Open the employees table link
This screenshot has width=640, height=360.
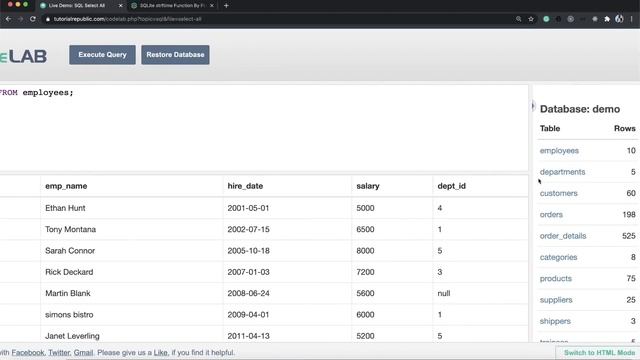pyautogui.click(x=559, y=151)
